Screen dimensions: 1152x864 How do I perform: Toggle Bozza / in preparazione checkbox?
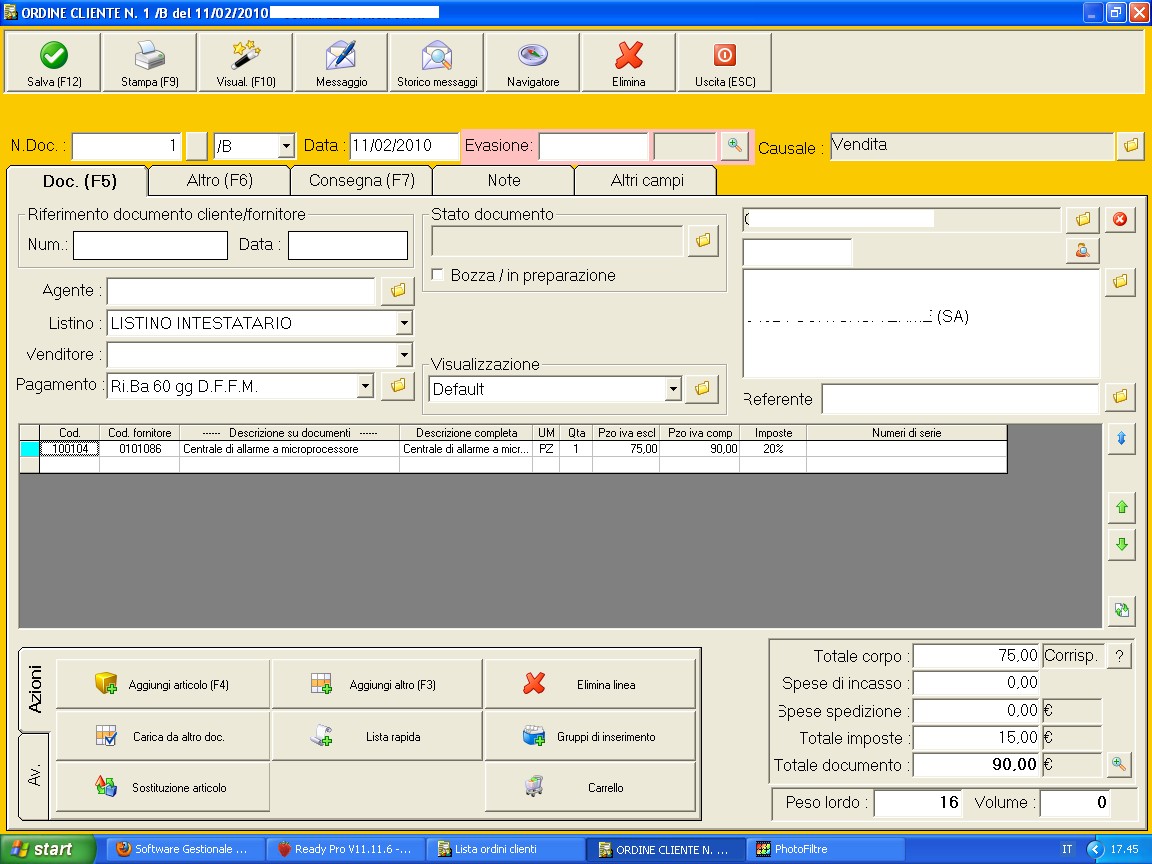point(438,275)
